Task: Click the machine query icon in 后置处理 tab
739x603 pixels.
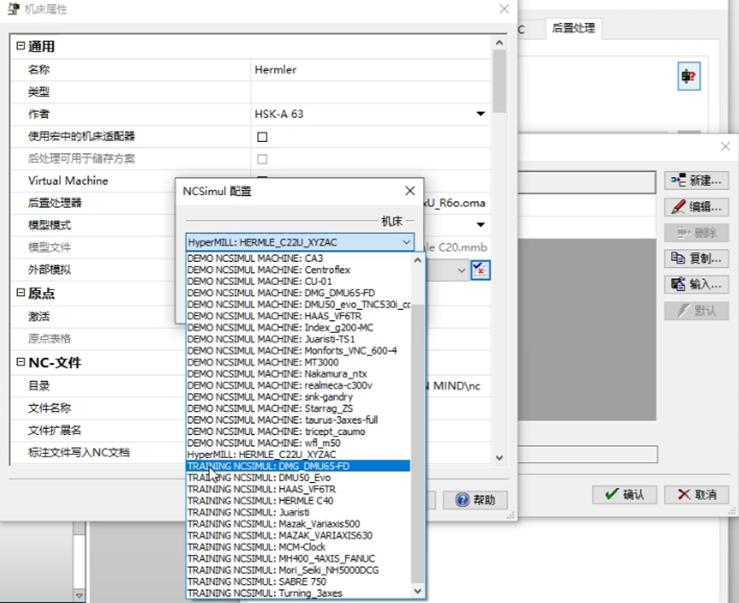Action: tap(689, 76)
